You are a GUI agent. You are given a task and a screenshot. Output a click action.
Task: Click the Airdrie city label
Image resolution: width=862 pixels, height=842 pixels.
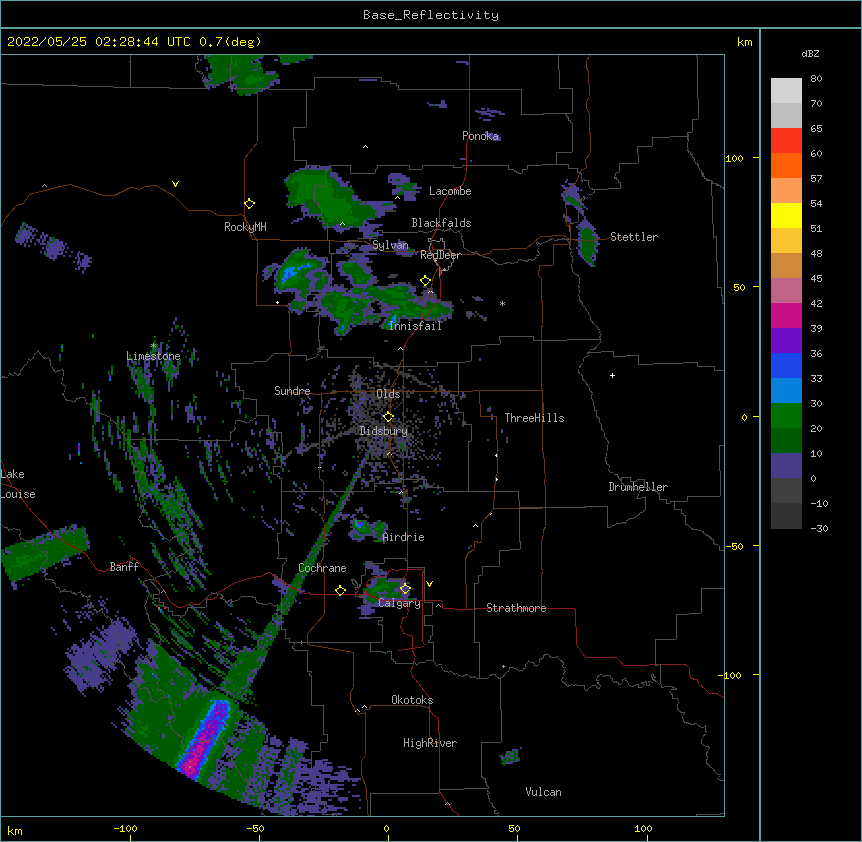(x=404, y=537)
